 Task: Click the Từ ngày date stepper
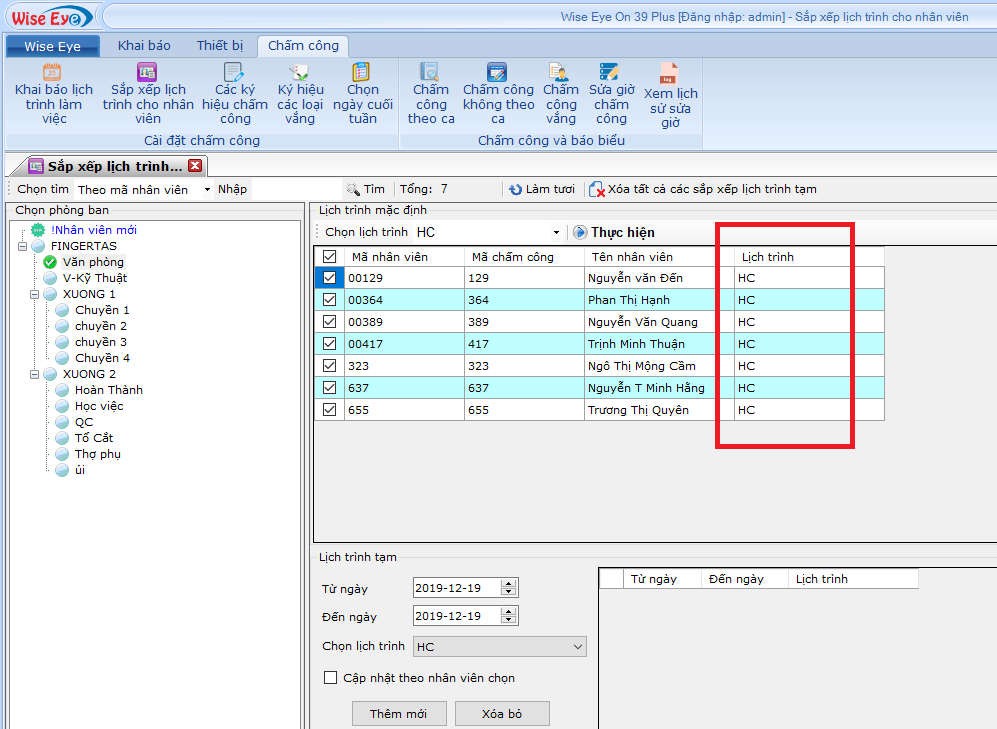coord(509,588)
